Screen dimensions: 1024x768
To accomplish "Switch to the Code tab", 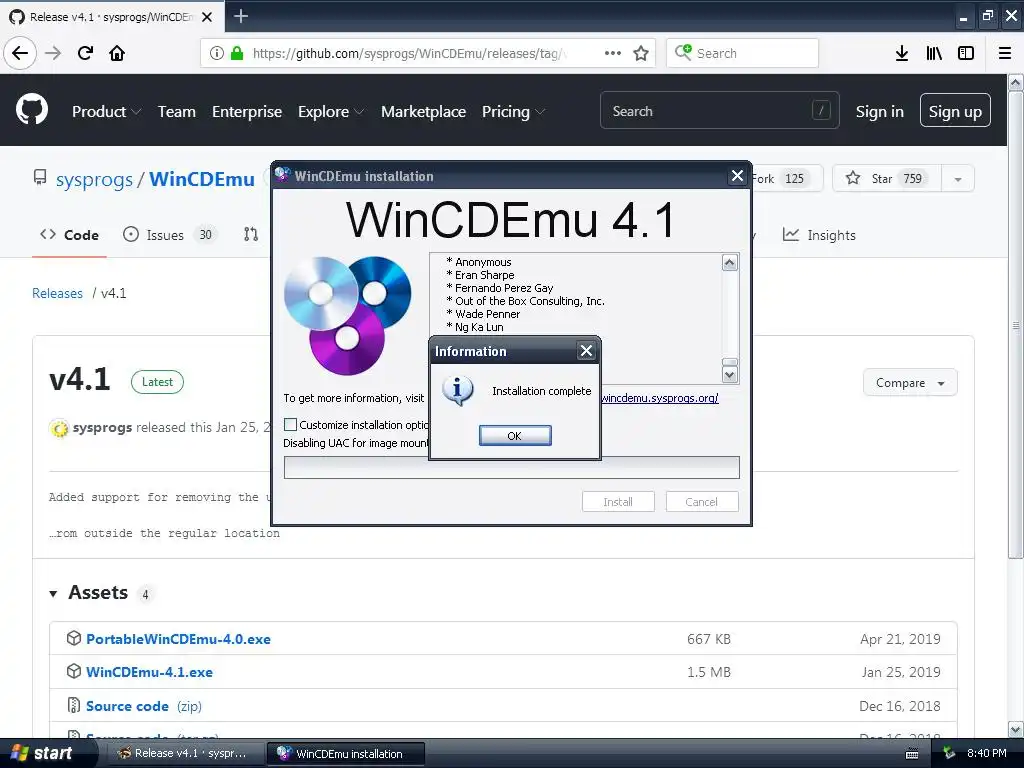I will pos(69,235).
